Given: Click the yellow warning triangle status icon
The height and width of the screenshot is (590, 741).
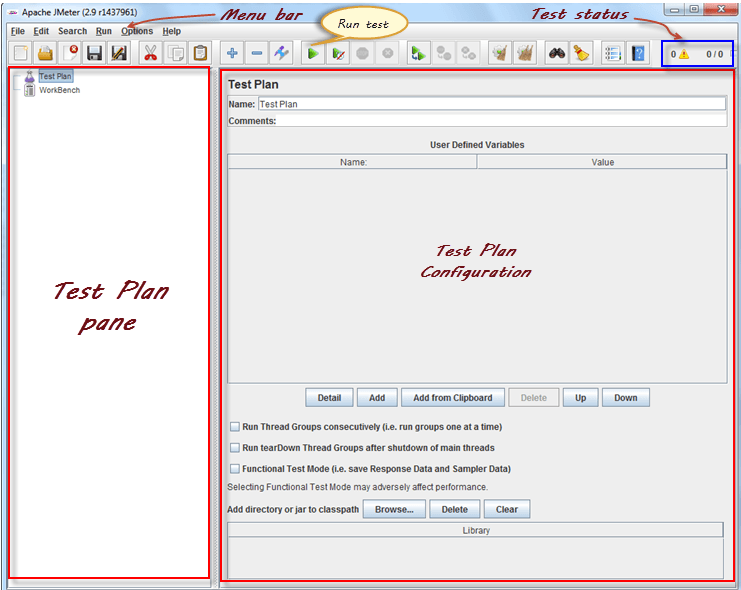Looking at the screenshot, I should point(684,55).
